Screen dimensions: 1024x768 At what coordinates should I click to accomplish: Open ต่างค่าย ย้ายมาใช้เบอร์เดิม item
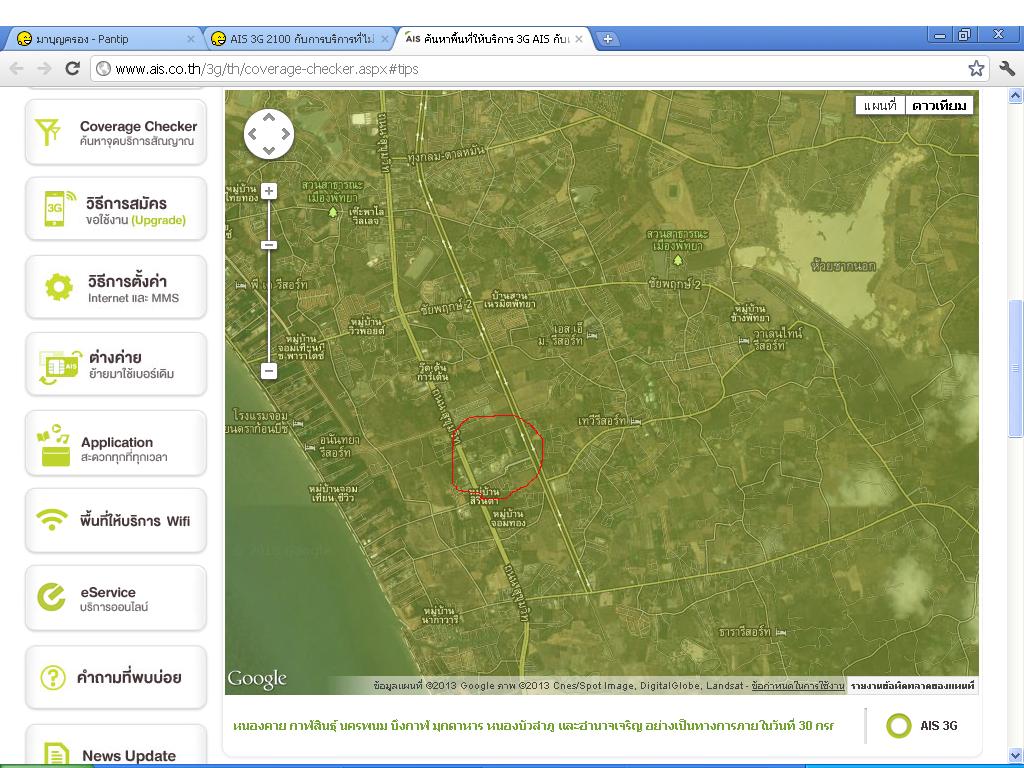(116, 365)
